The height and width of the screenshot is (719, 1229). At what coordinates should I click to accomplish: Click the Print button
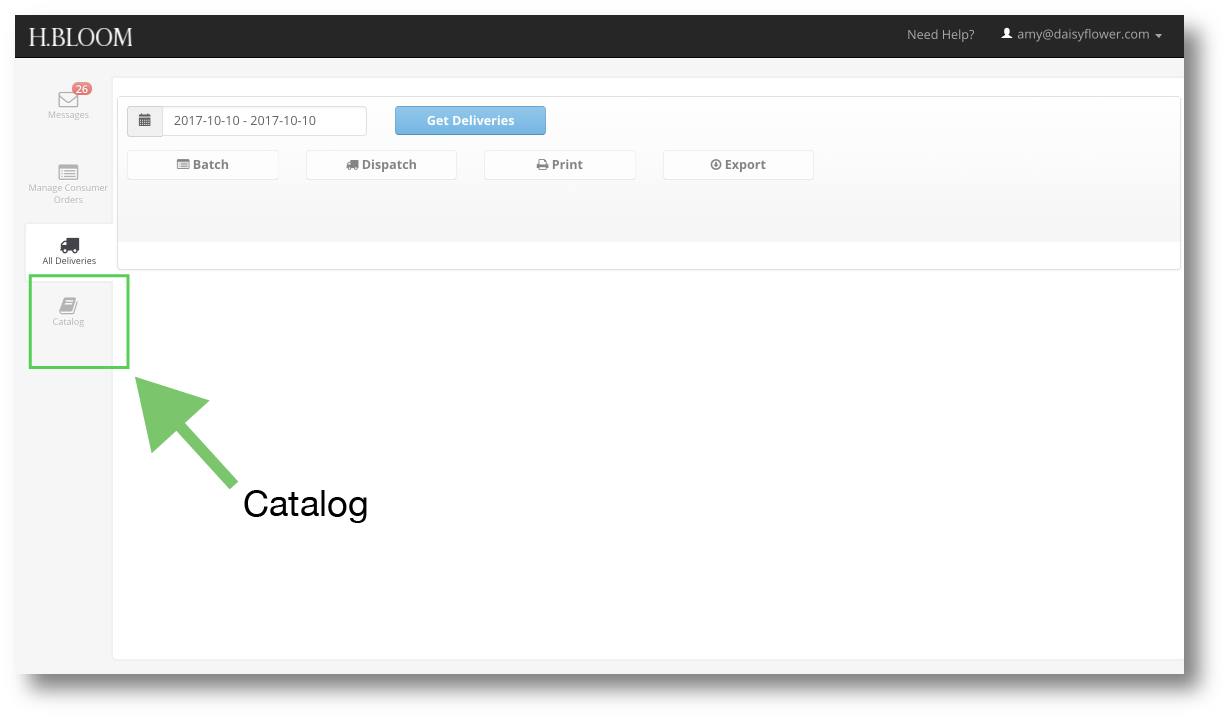click(560, 165)
